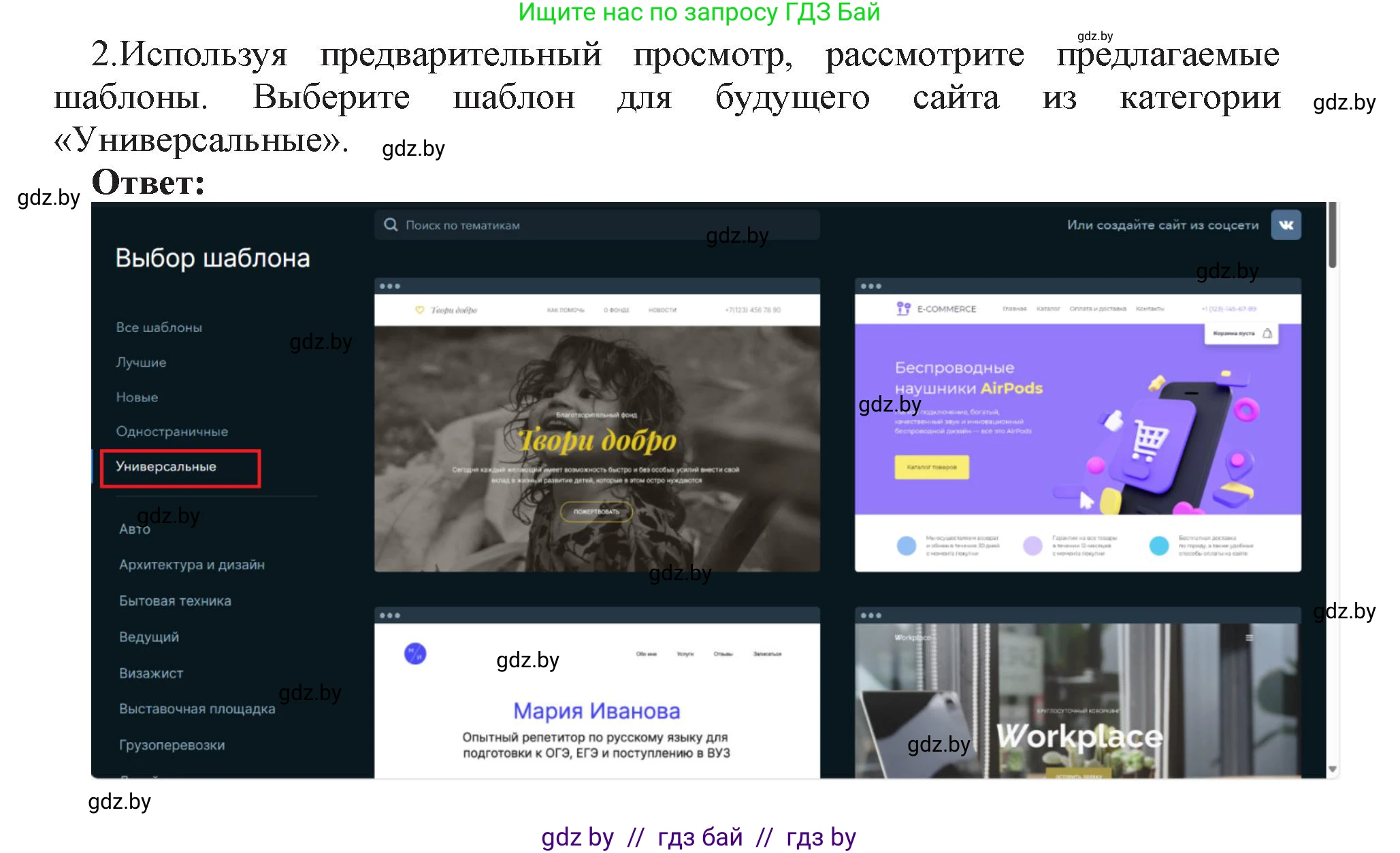Select «Все шаблоны» in the sidebar
The height and width of the screenshot is (853, 1400).
[159, 327]
